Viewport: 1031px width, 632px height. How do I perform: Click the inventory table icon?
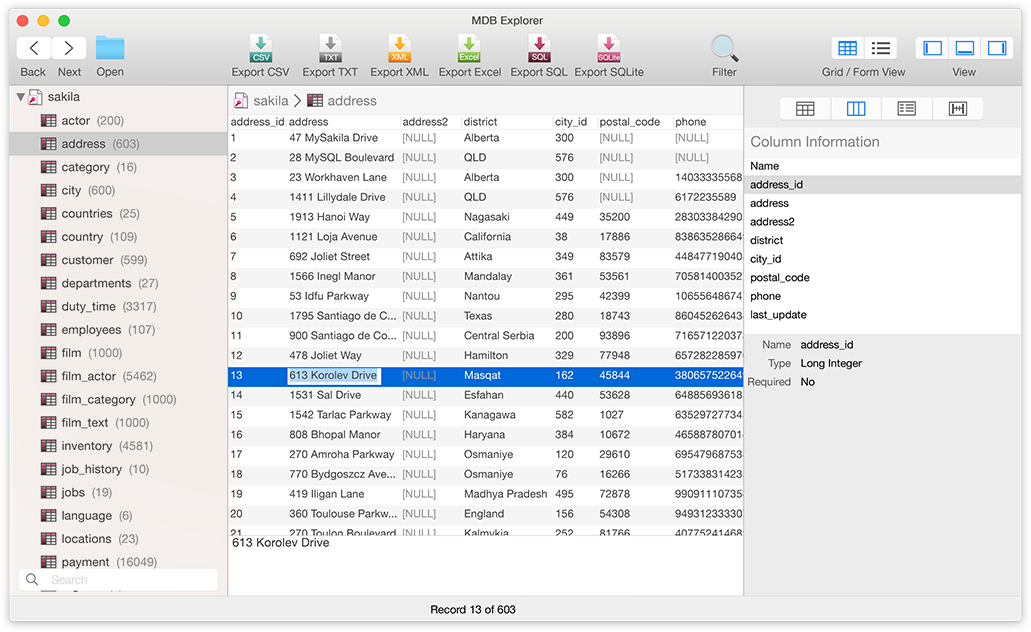tap(49, 446)
